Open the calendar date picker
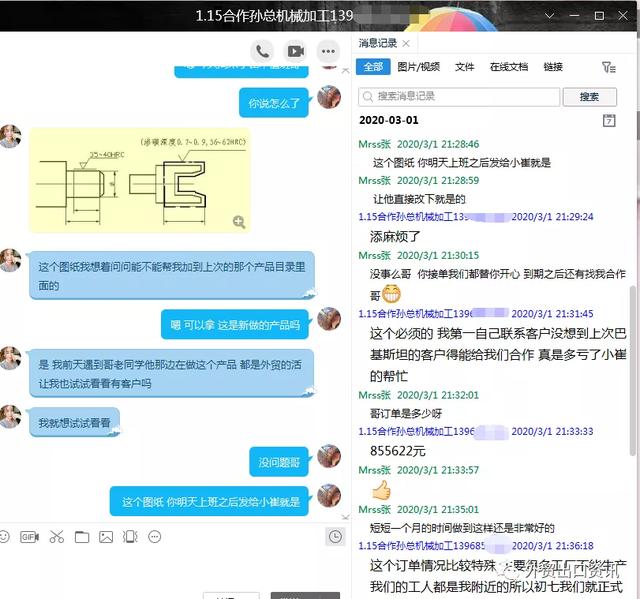The image size is (640, 599). (609, 120)
